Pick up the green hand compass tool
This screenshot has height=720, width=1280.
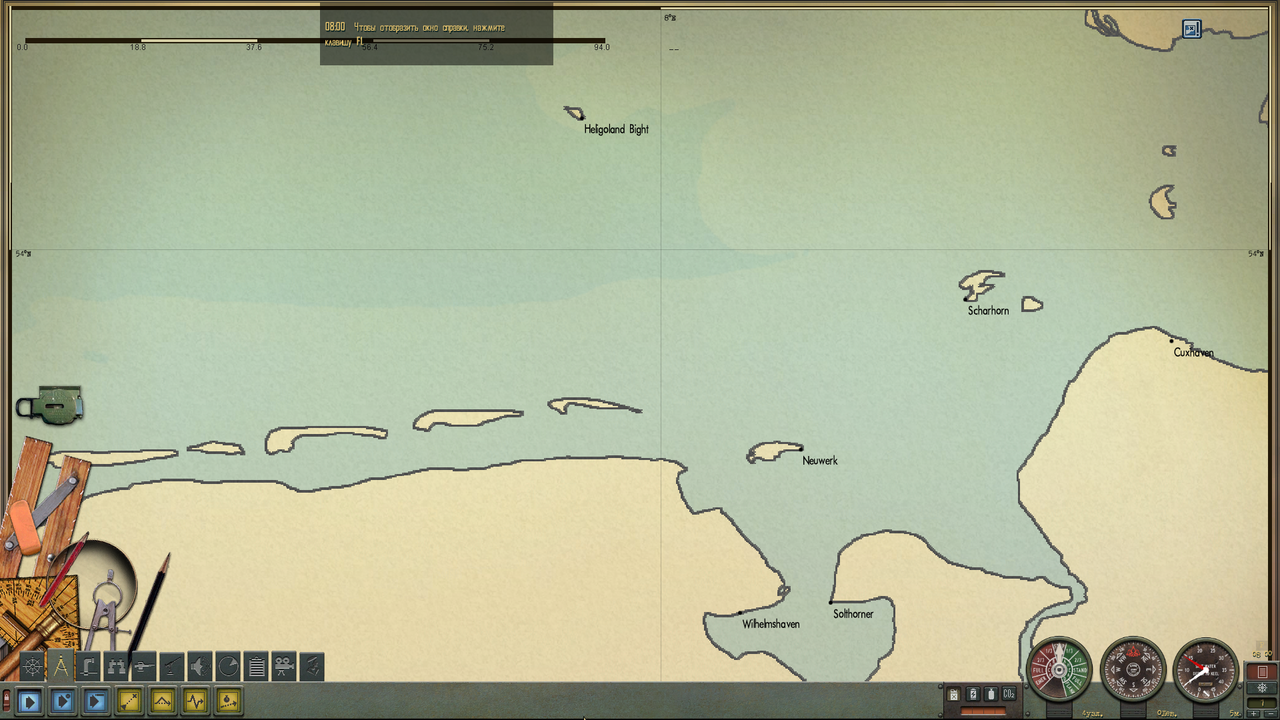click(50, 405)
